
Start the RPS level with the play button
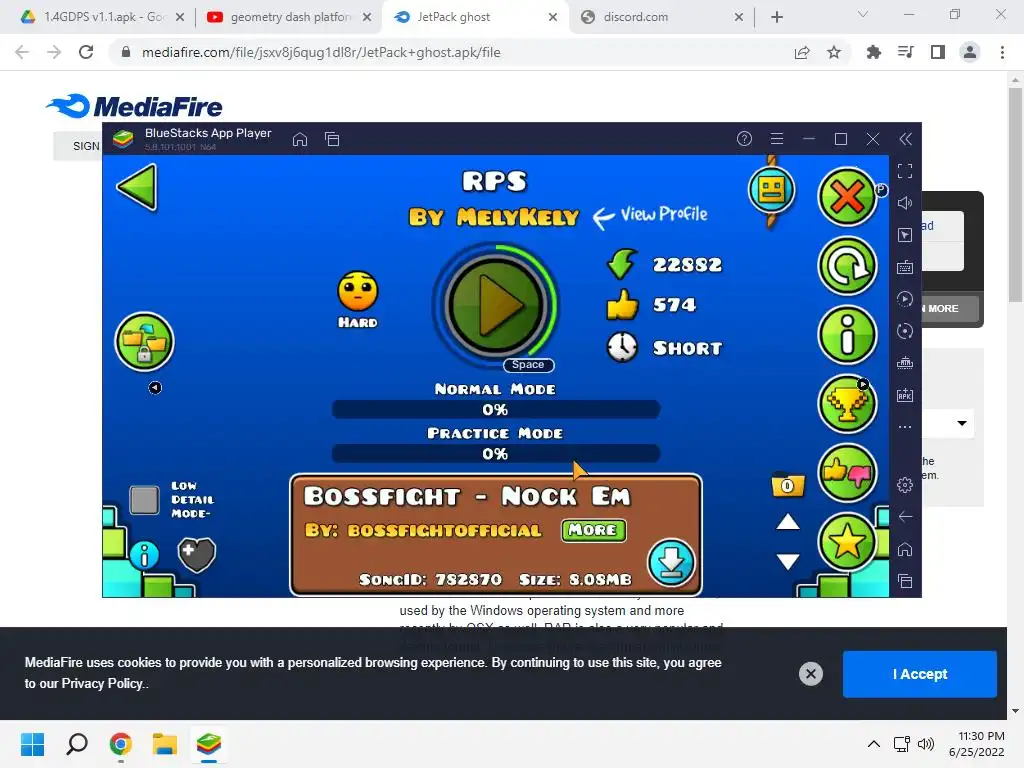[496, 304]
